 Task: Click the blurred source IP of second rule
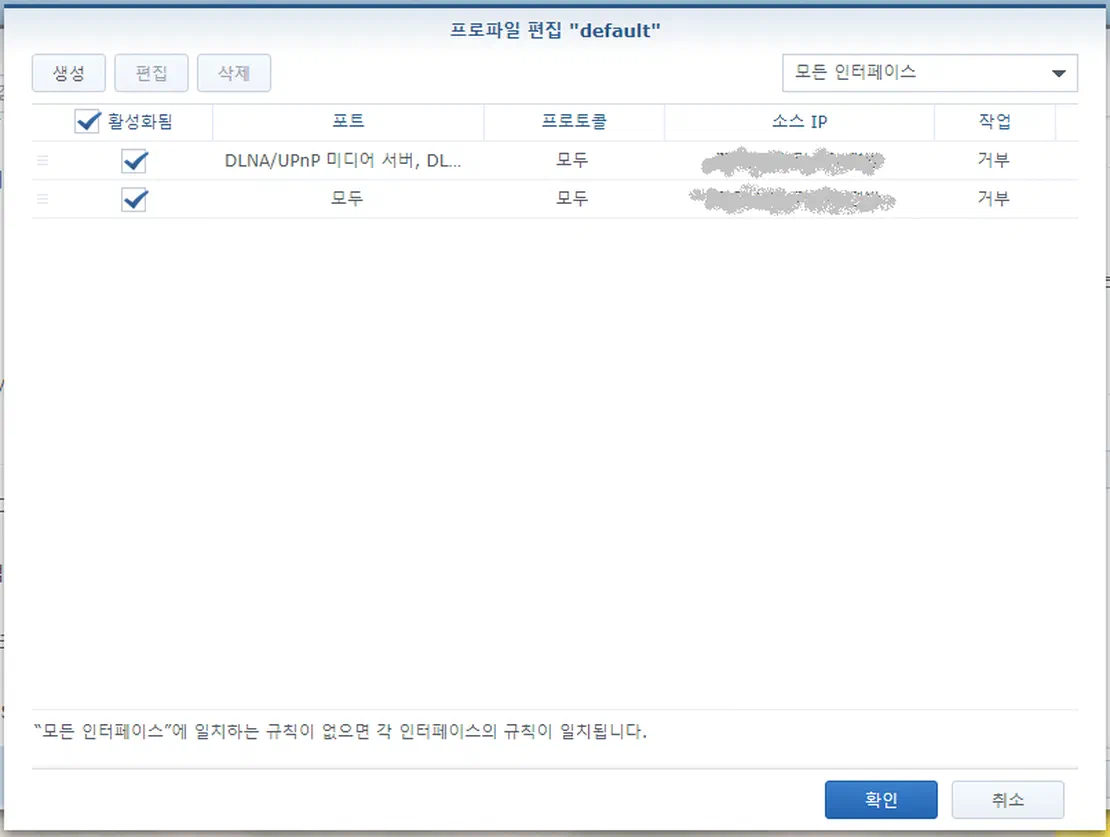pos(792,200)
